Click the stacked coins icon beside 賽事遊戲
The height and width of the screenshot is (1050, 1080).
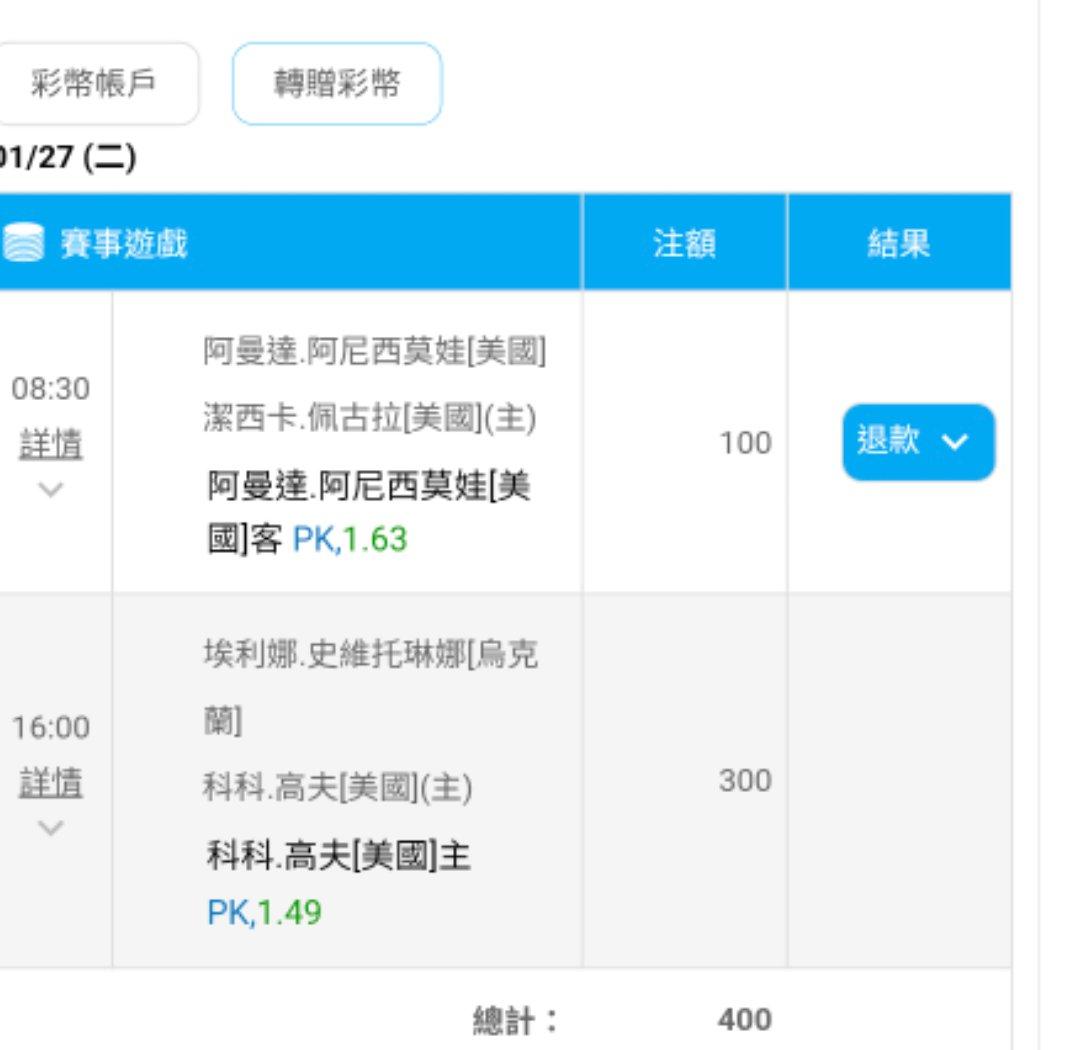click(24, 243)
